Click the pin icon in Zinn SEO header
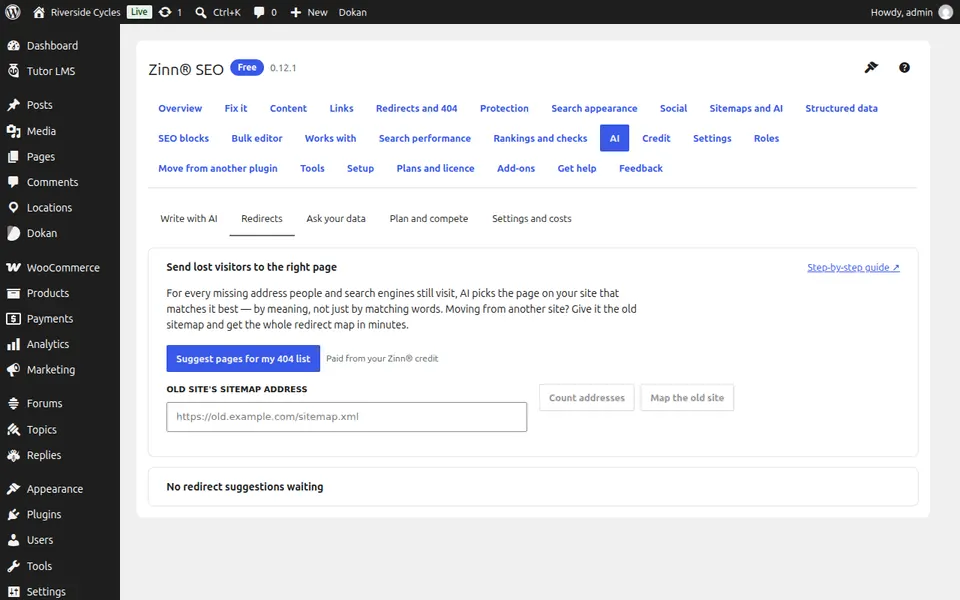Image resolution: width=960 pixels, height=600 pixels. pos(871,67)
